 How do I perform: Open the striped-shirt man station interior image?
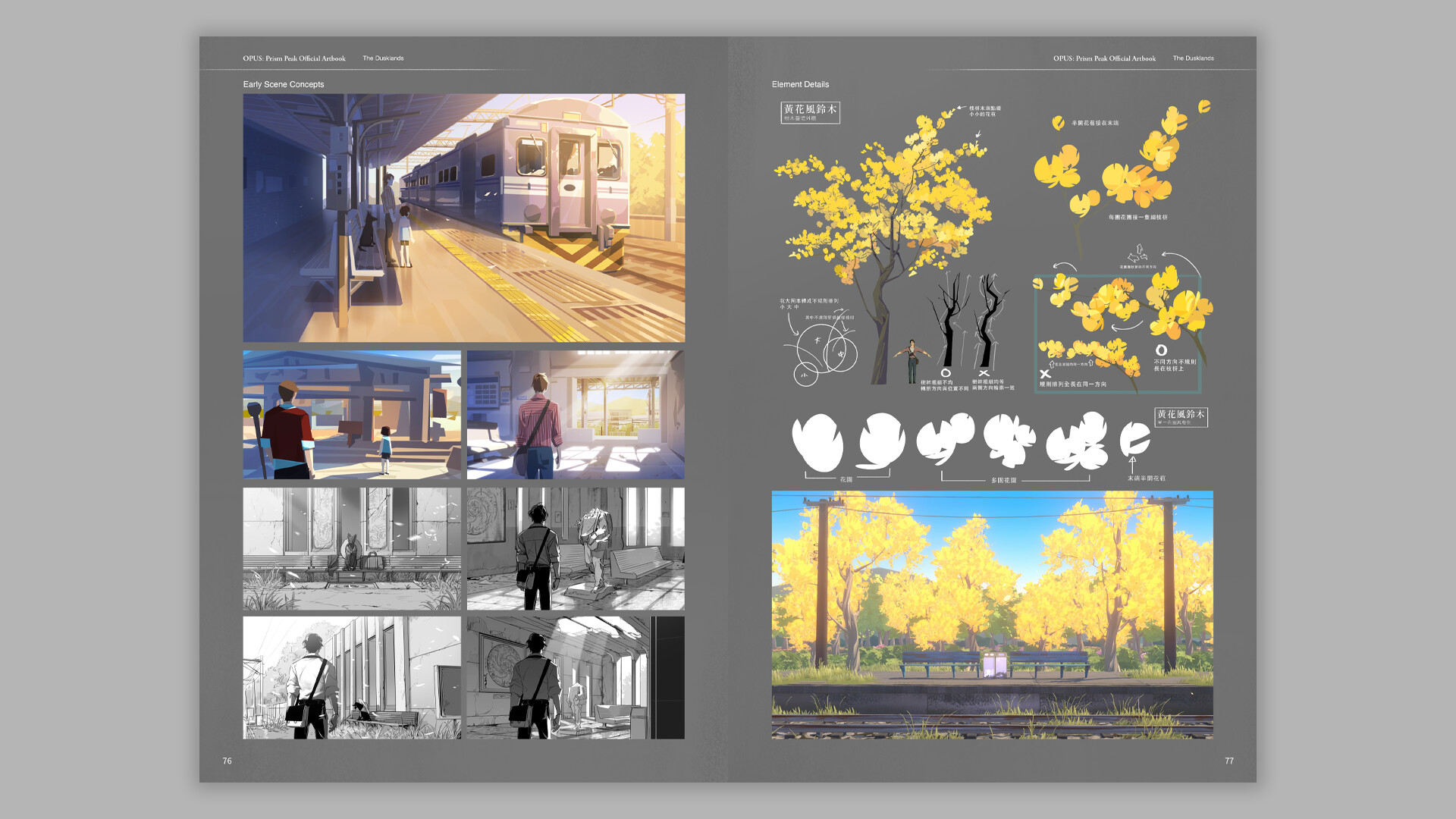tap(575, 414)
